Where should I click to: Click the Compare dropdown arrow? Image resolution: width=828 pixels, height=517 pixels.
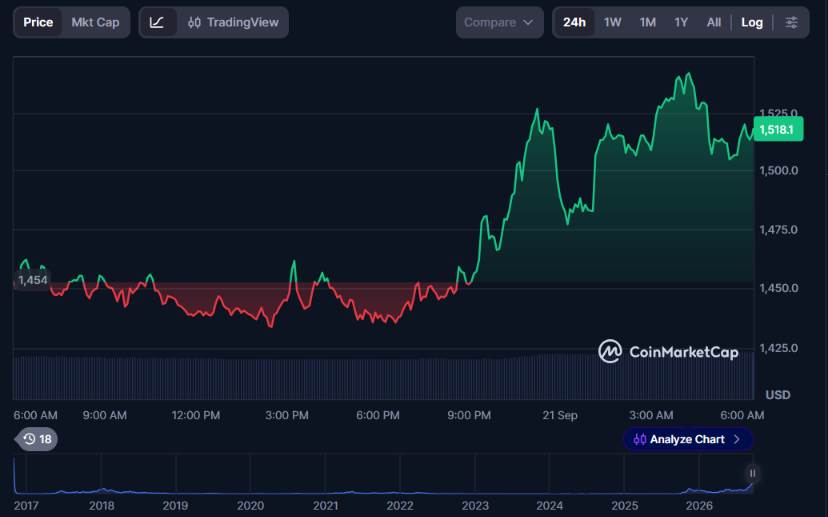(528, 23)
